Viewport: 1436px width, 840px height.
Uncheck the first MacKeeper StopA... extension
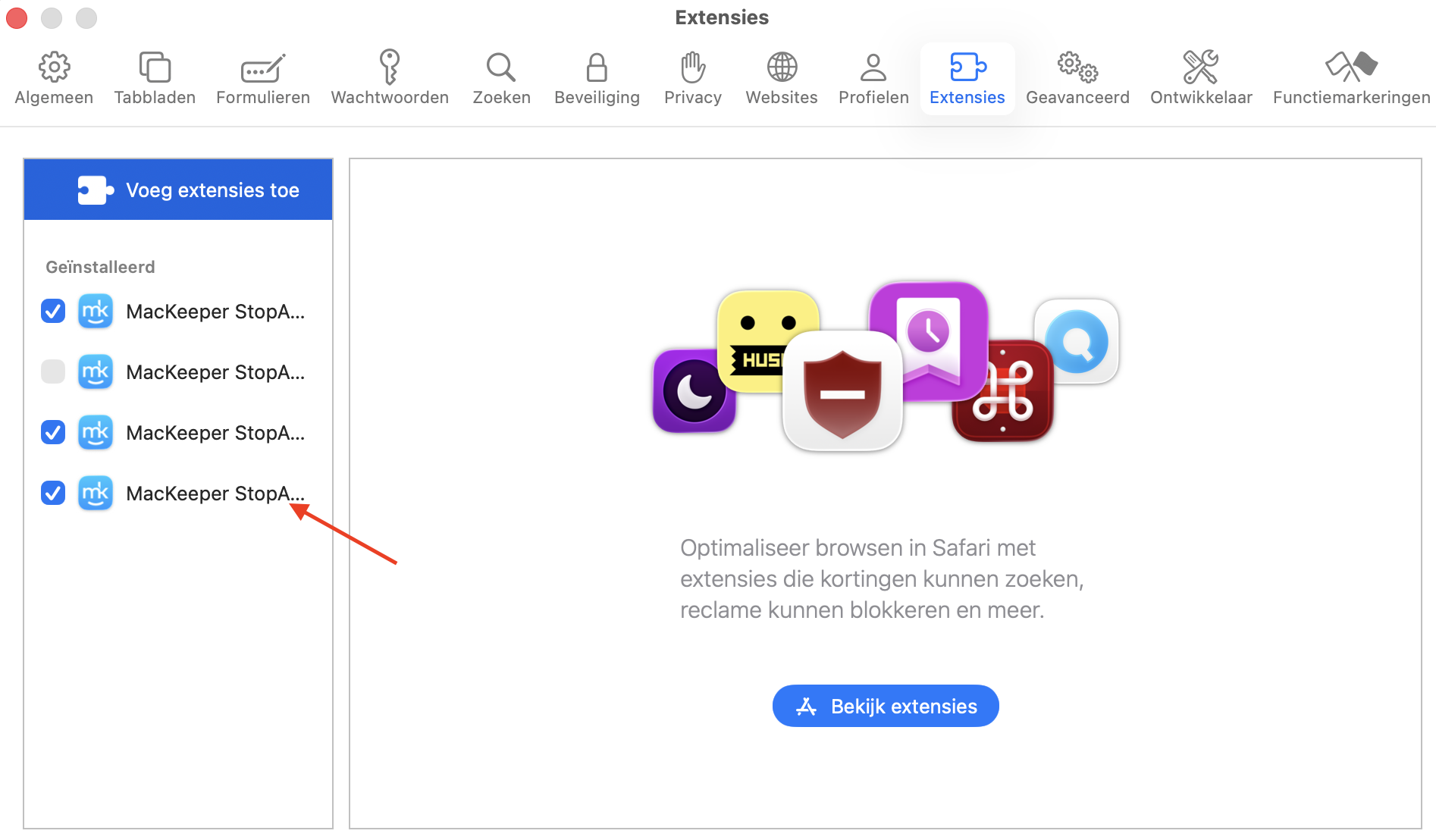[53, 311]
